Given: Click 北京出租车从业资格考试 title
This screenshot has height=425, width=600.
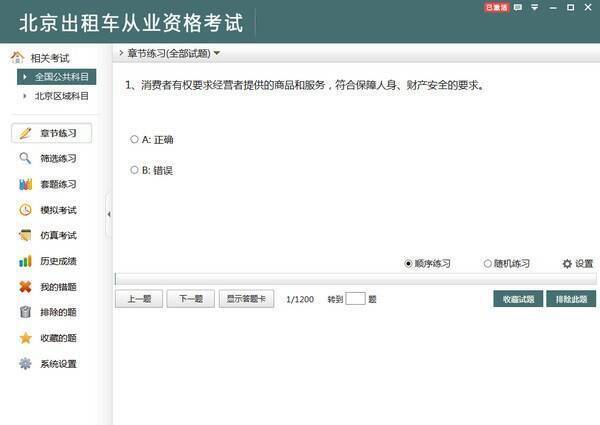Looking at the screenshot, I should 131,23.
